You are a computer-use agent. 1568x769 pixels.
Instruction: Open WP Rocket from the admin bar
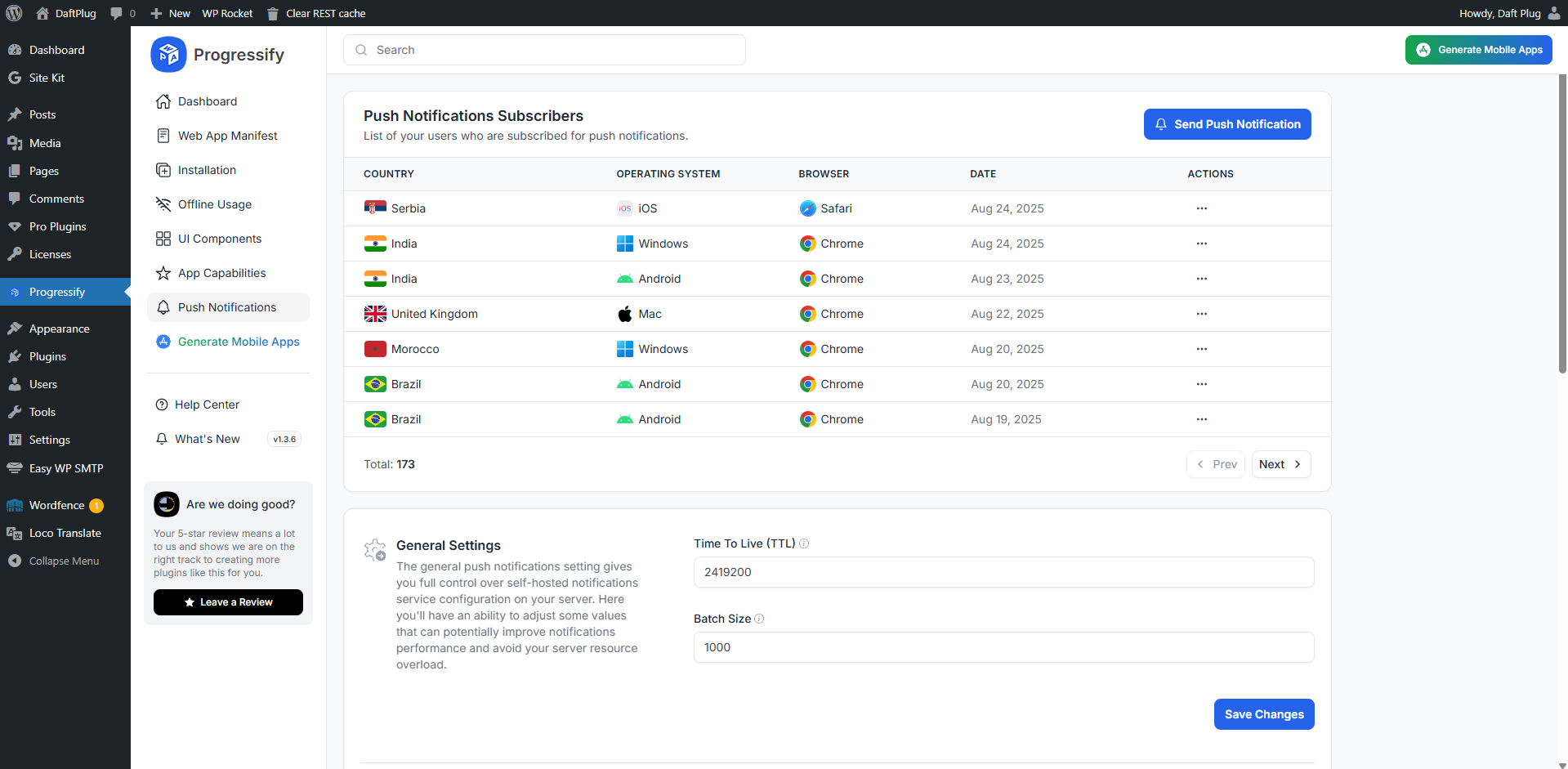(226, 13)
